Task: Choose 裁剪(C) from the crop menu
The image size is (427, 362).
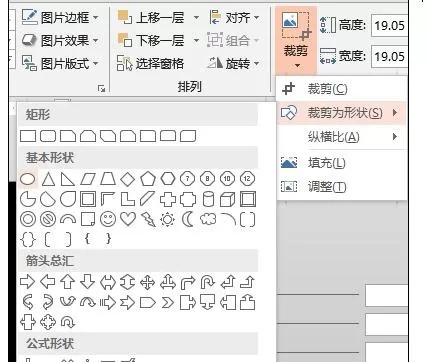Action: pyautogui.click(x=342, y=89)
